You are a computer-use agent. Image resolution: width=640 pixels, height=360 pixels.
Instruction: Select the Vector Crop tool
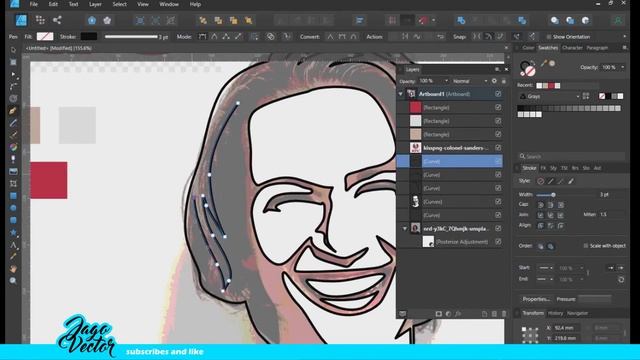click(x=13, y=183)
